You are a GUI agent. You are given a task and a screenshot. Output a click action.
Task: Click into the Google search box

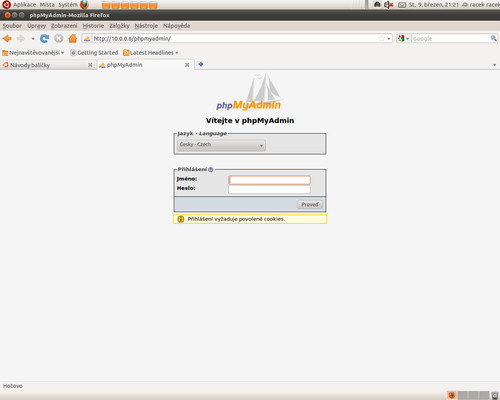(451, 39)
